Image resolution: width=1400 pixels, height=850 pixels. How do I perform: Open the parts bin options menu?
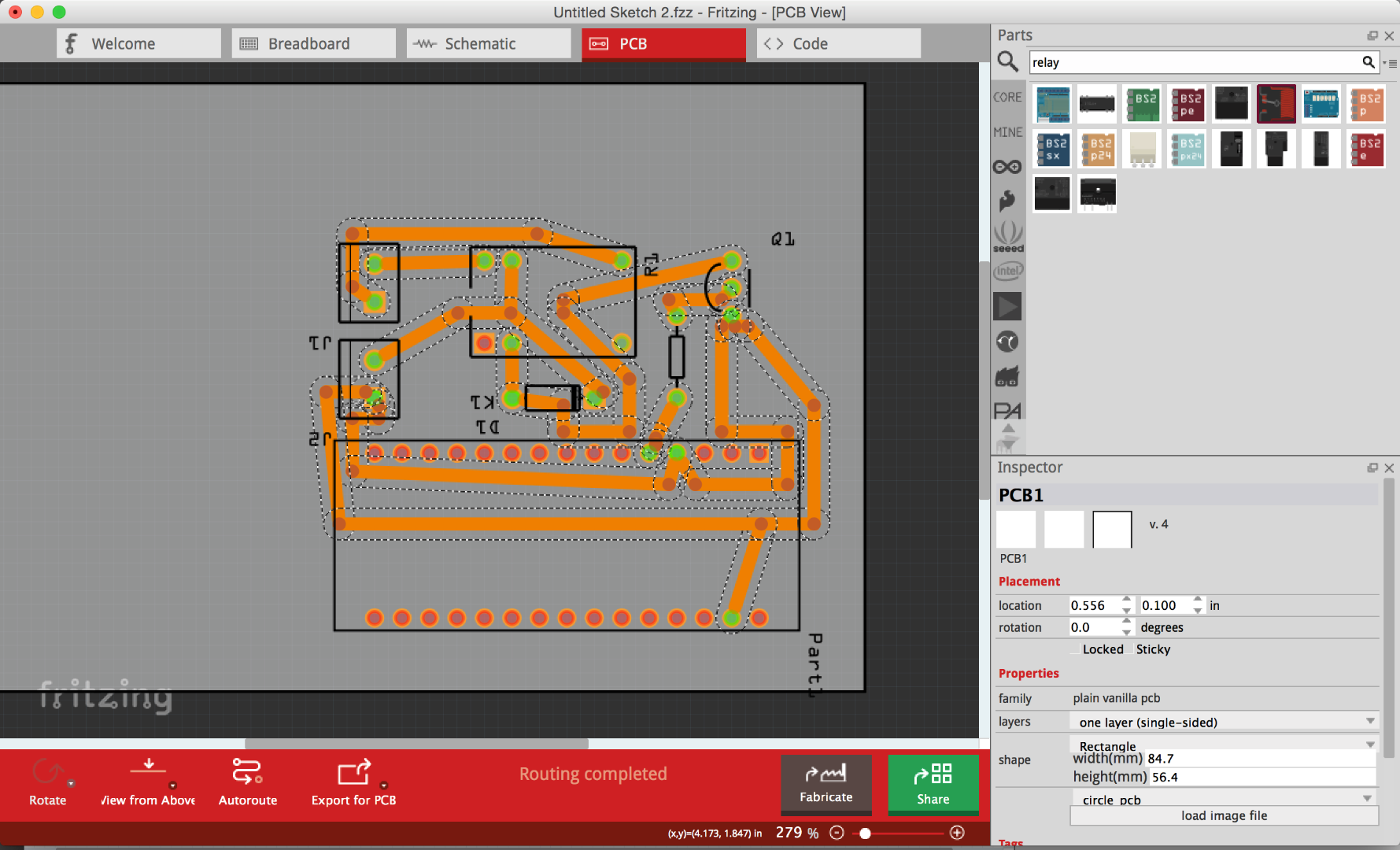[1391, 63]
